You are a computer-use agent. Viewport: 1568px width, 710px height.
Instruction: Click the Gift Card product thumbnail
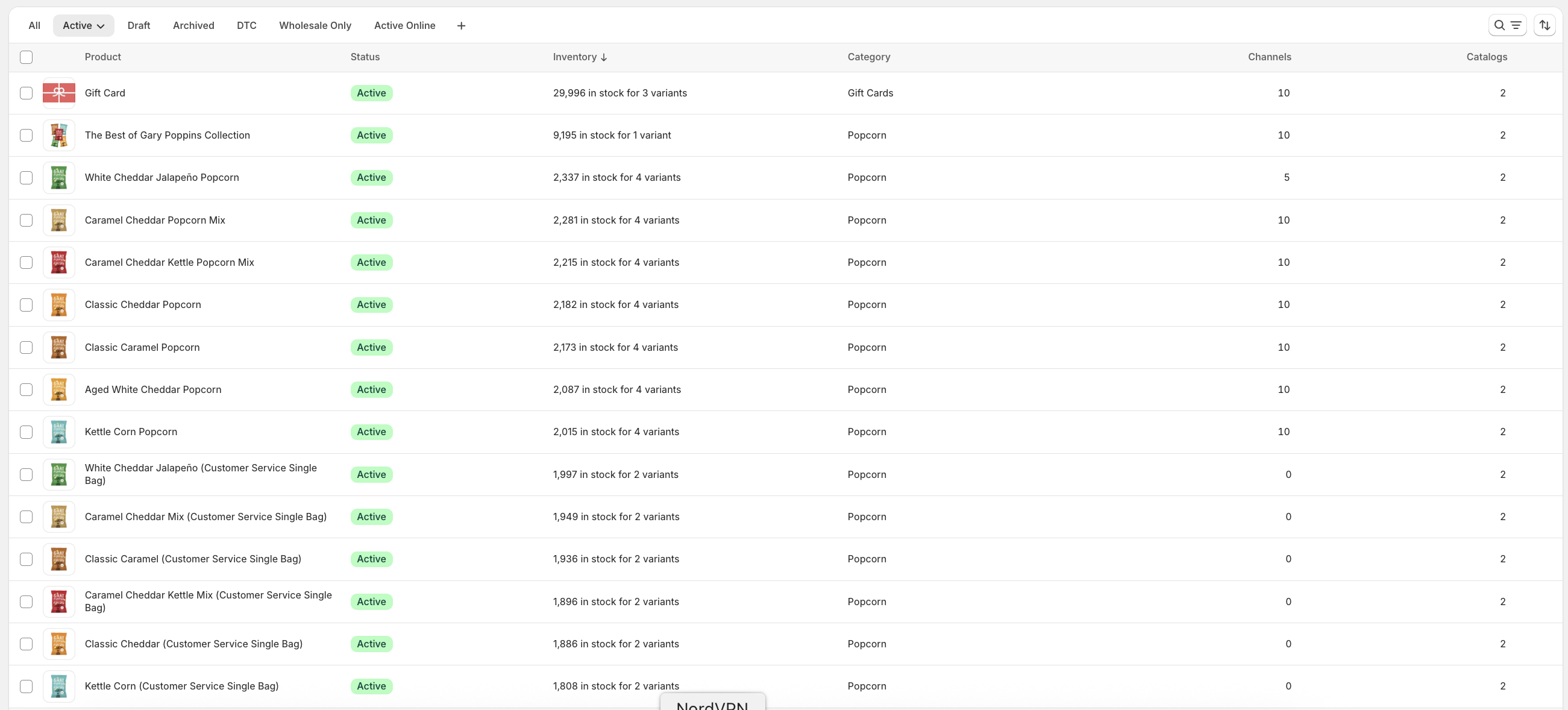59,93
